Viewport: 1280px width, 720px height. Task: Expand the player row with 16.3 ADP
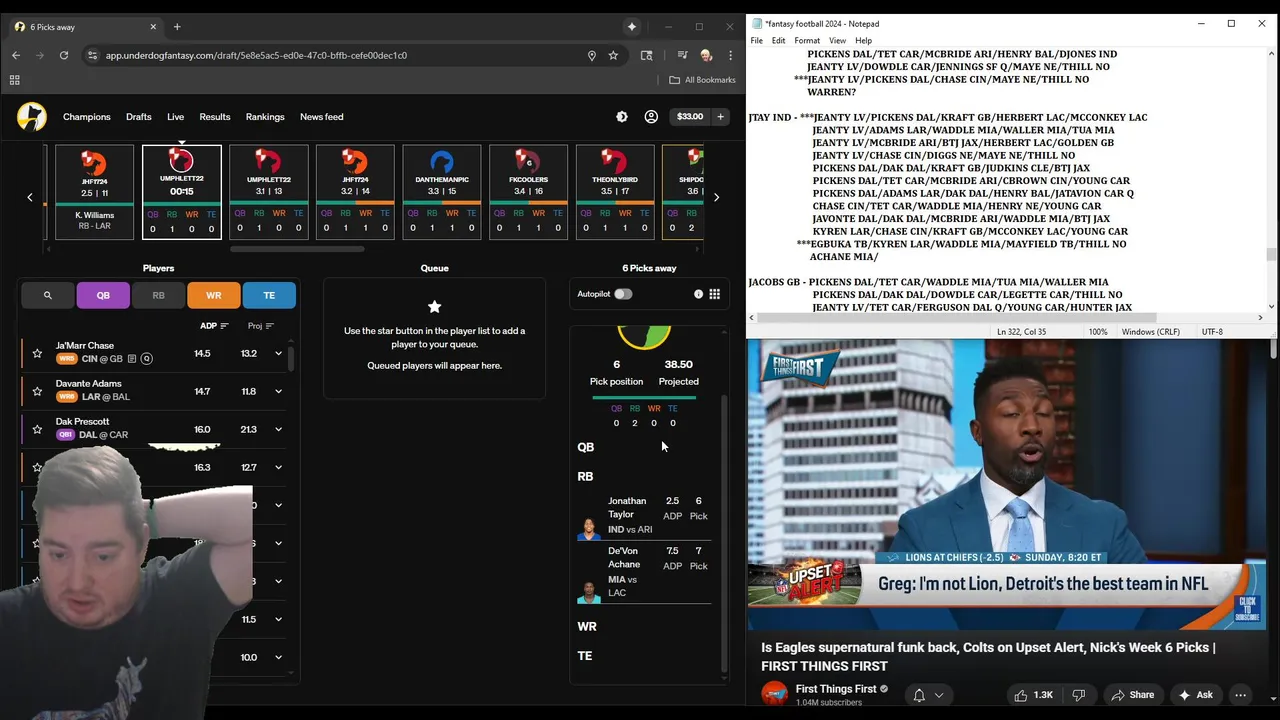tap(278, 467)
